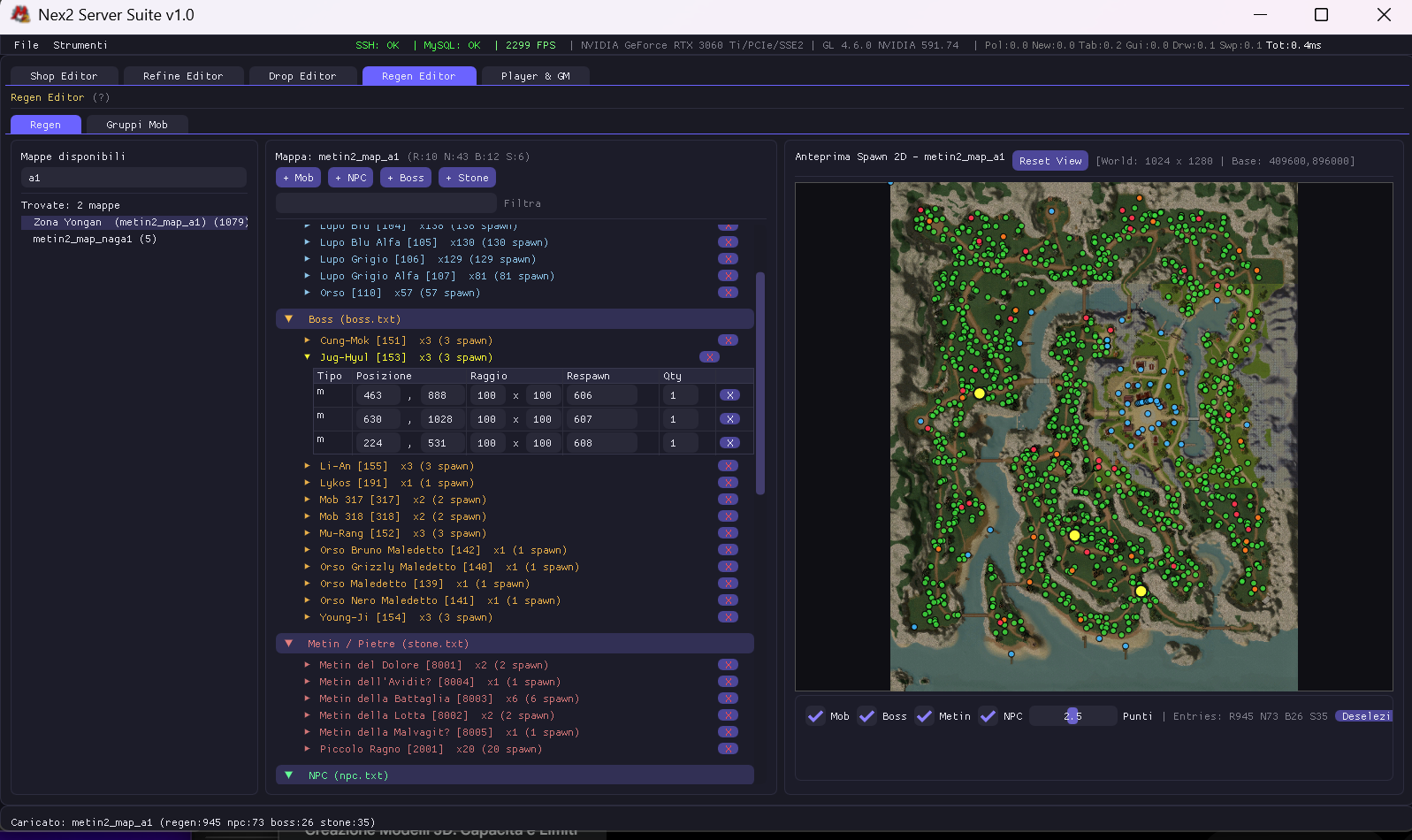Collapse the Metin / Pietre (stone.txt) section
Screen dimensions: 1412x840
[x=288, y=644]
